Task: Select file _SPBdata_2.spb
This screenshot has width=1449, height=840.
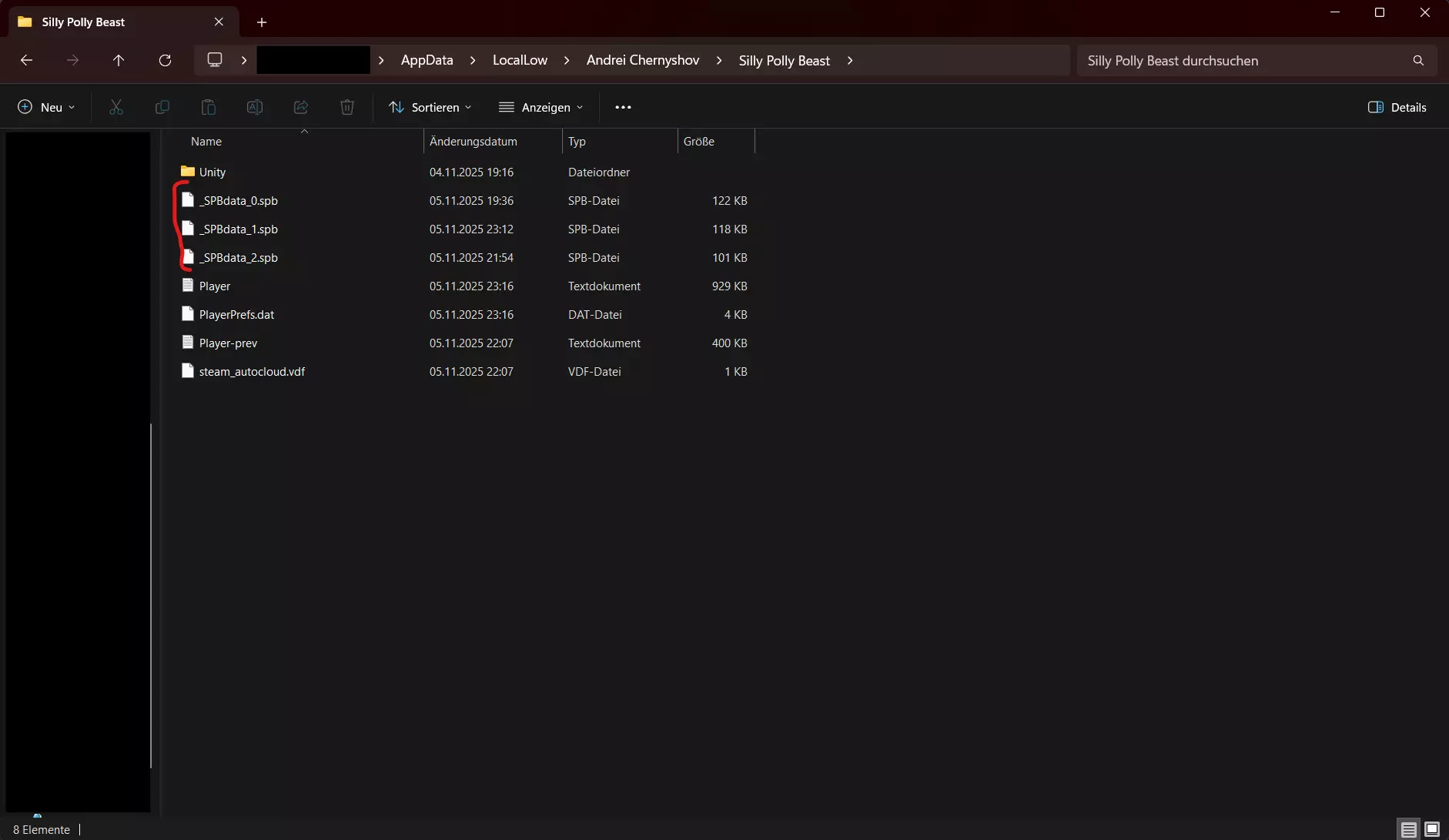Action: 239,257
